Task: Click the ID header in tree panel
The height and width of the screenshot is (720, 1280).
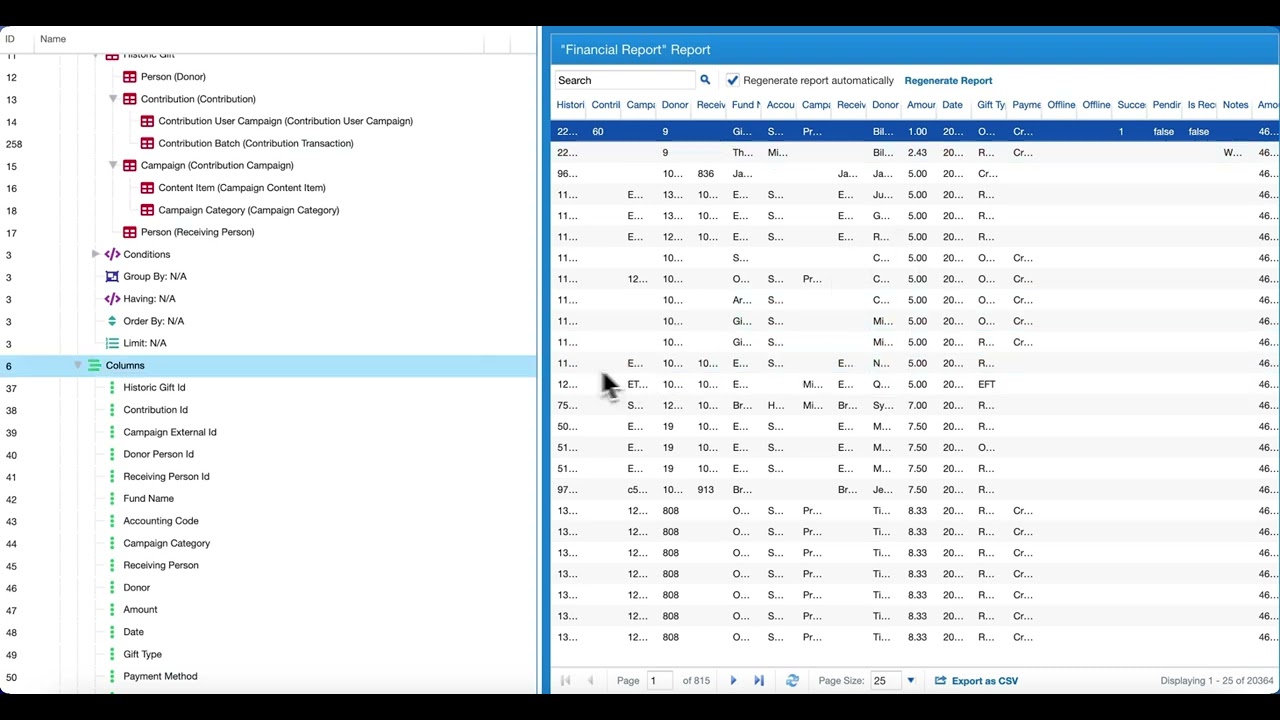Action: (x=10, y=39)
